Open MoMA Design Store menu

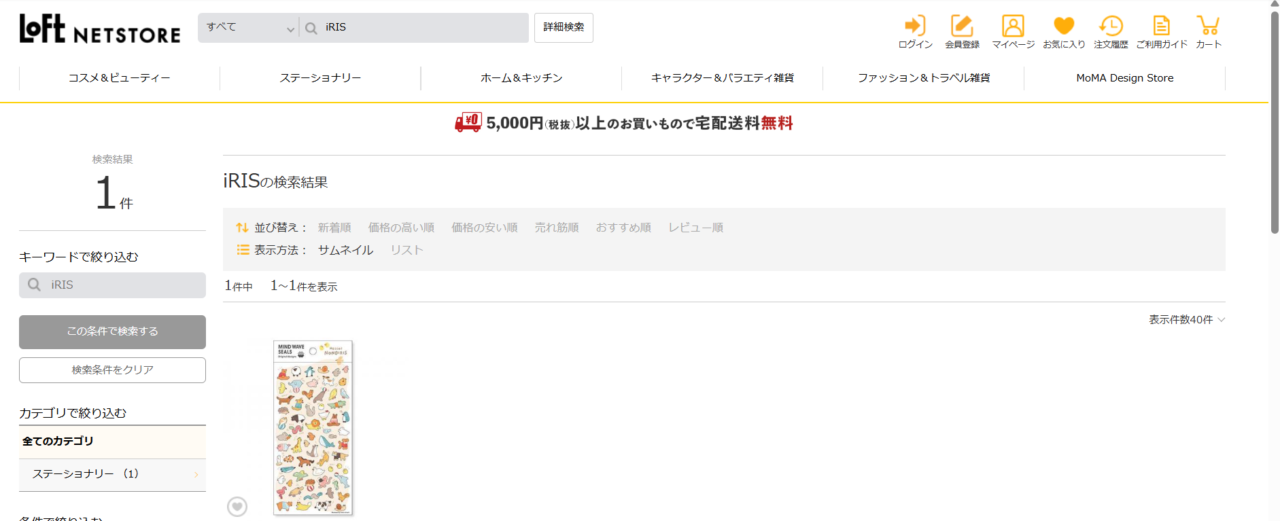click(x=1124, y=78)
